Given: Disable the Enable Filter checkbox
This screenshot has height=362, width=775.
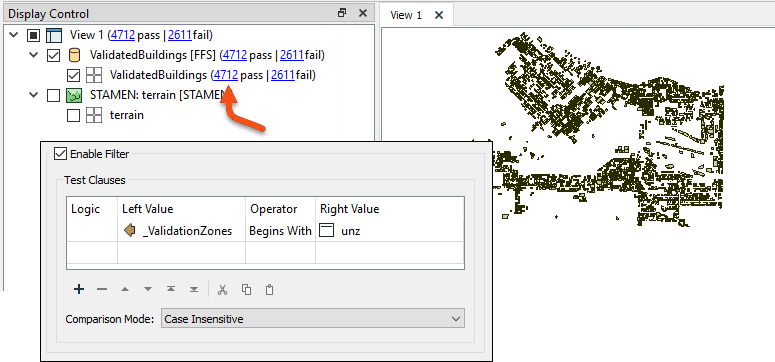Looking at the screenshot, I should coord(60,154).
